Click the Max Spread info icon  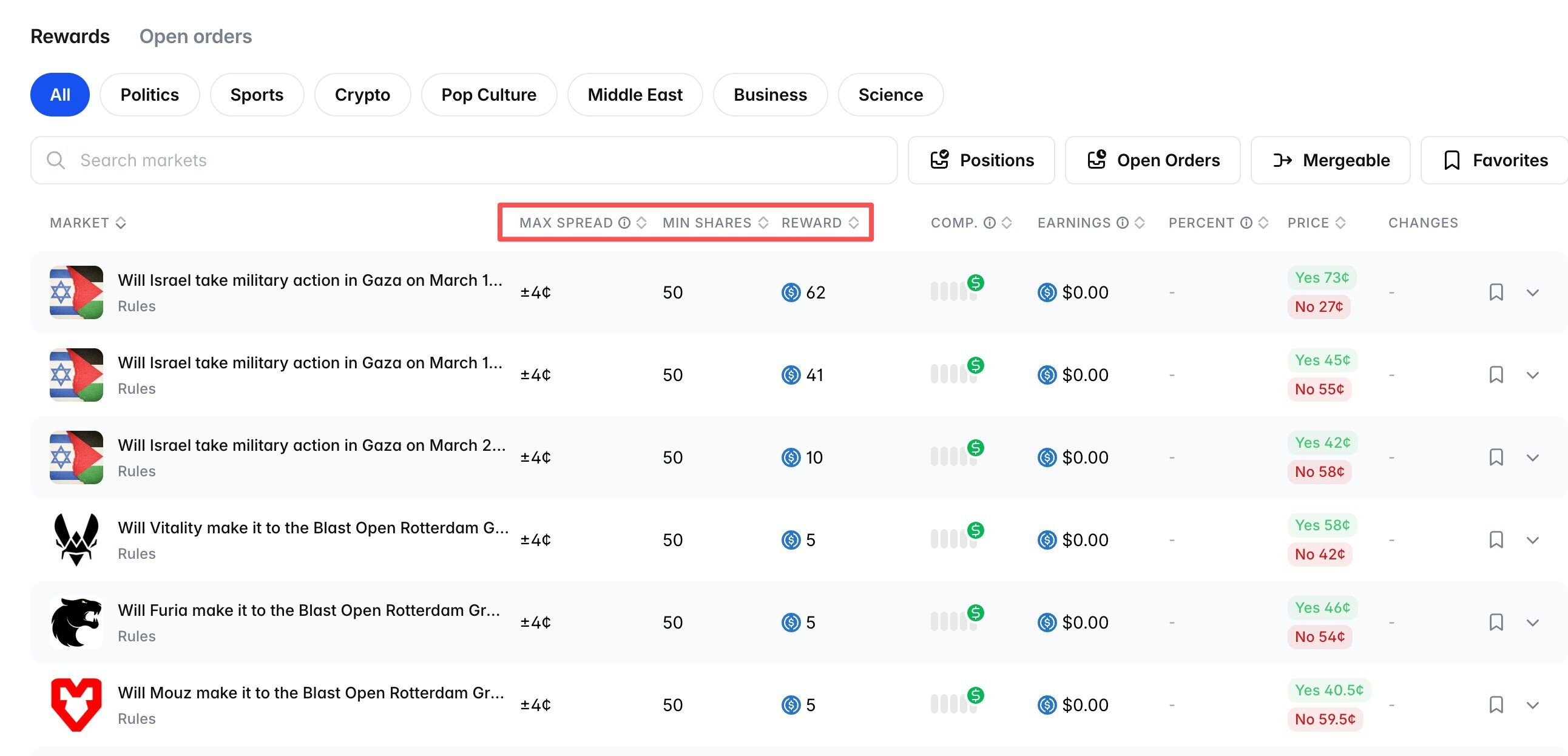(x=624, y=223)
